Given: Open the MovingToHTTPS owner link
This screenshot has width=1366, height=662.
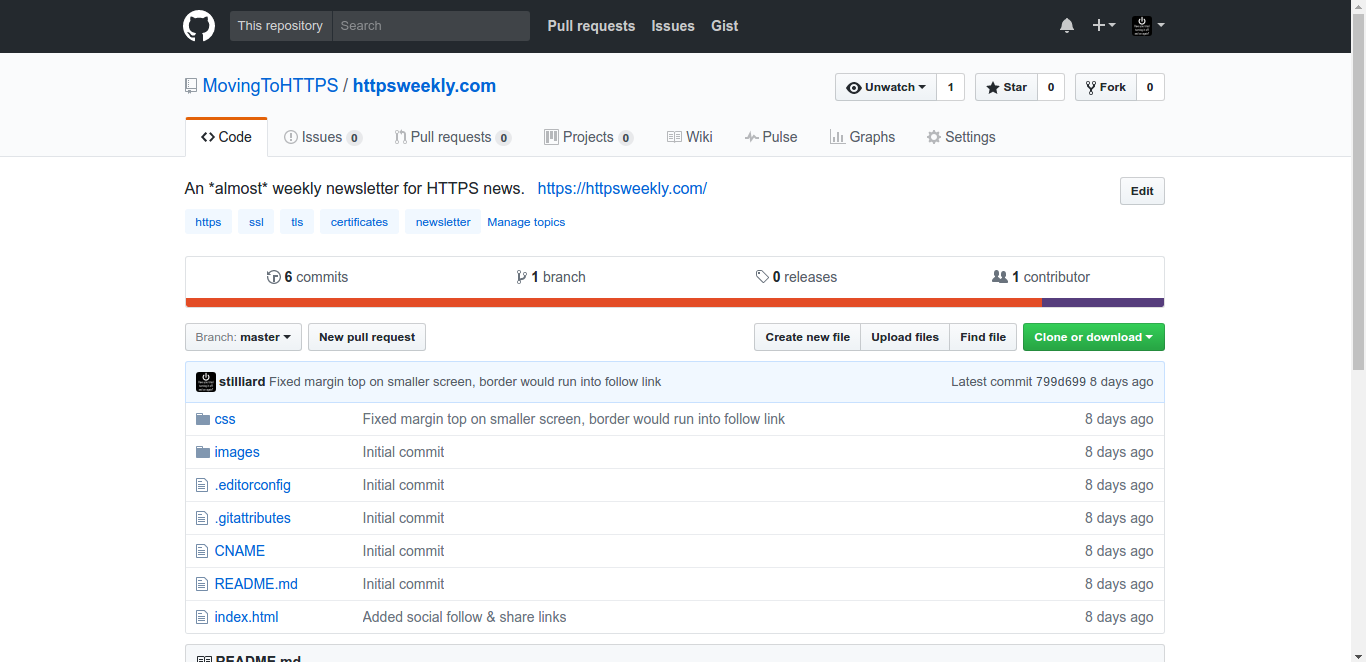Looking at the screenshot, I should 271,86.
